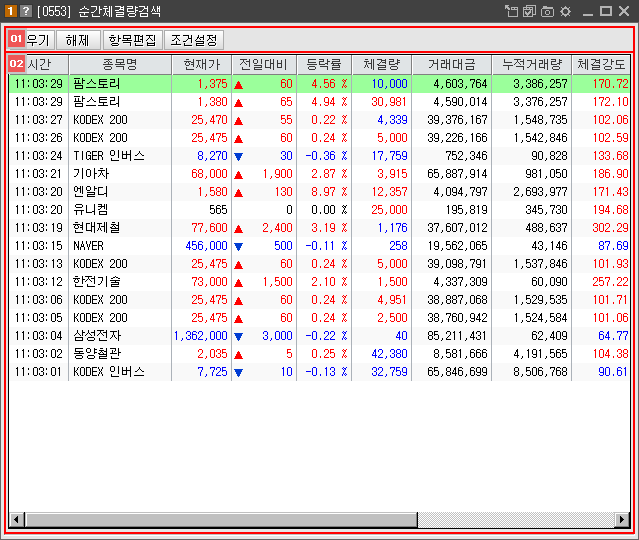Select KODEX 200 row at 11:03:26
This screenshot has width=639, height=540.
[x=319, y=138]
